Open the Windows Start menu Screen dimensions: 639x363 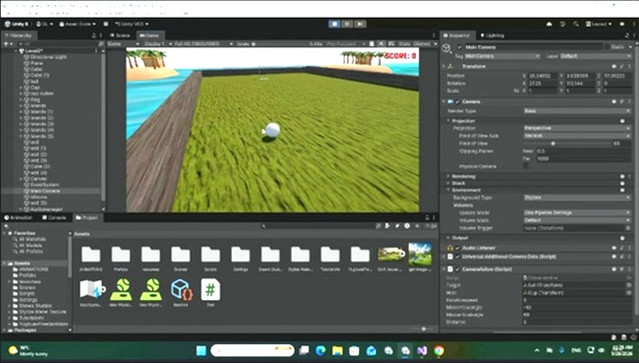tap(201, 350)
